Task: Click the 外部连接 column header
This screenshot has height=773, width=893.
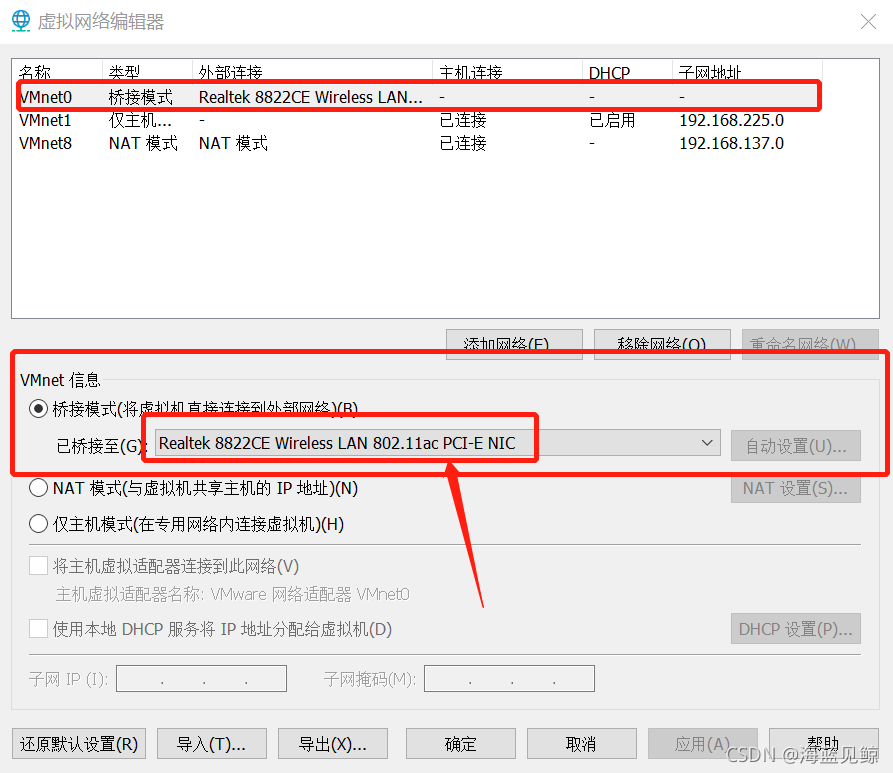Action: (312, 72)
